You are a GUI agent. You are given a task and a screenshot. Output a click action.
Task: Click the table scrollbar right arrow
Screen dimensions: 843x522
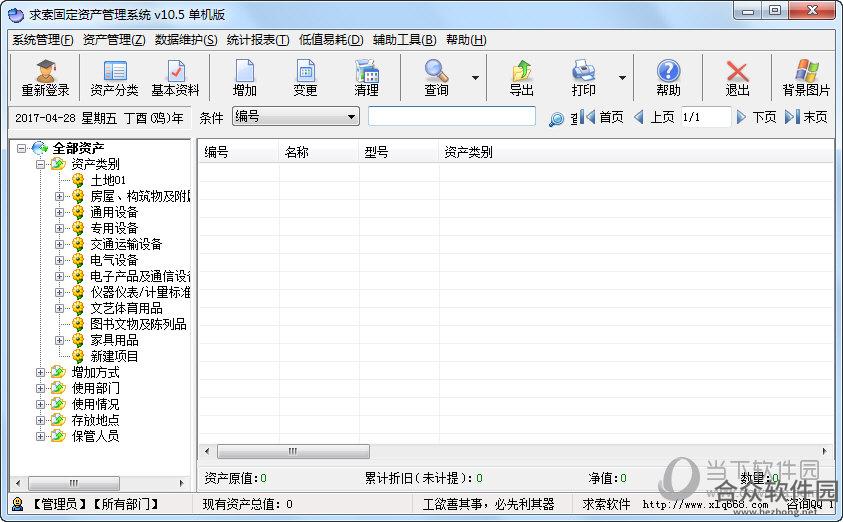point(825,451)
